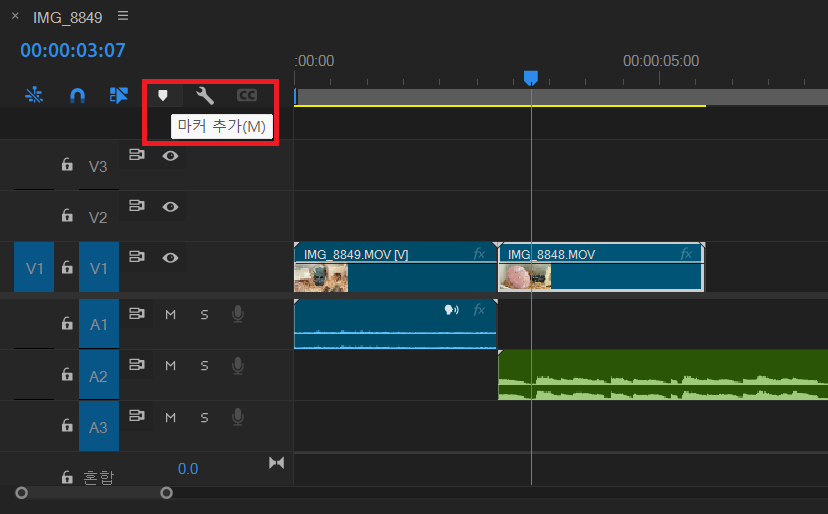Solo track A3 with S button

204,417
